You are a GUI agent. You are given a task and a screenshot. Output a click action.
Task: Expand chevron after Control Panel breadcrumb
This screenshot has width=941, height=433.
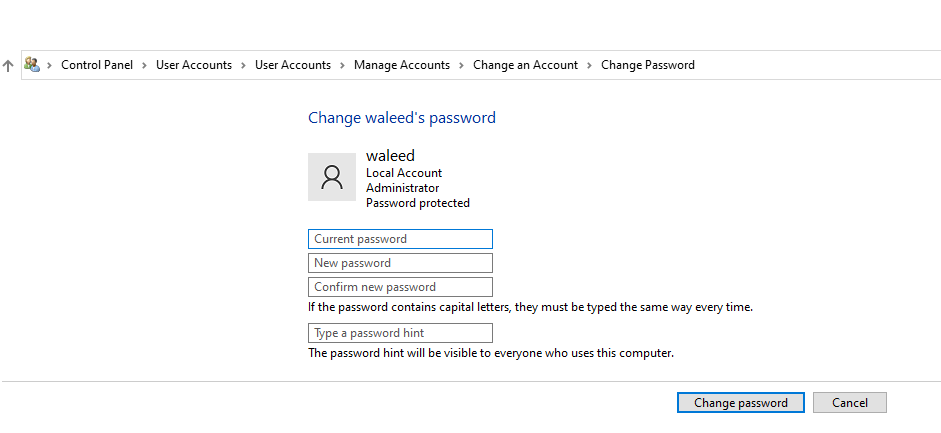145,65
